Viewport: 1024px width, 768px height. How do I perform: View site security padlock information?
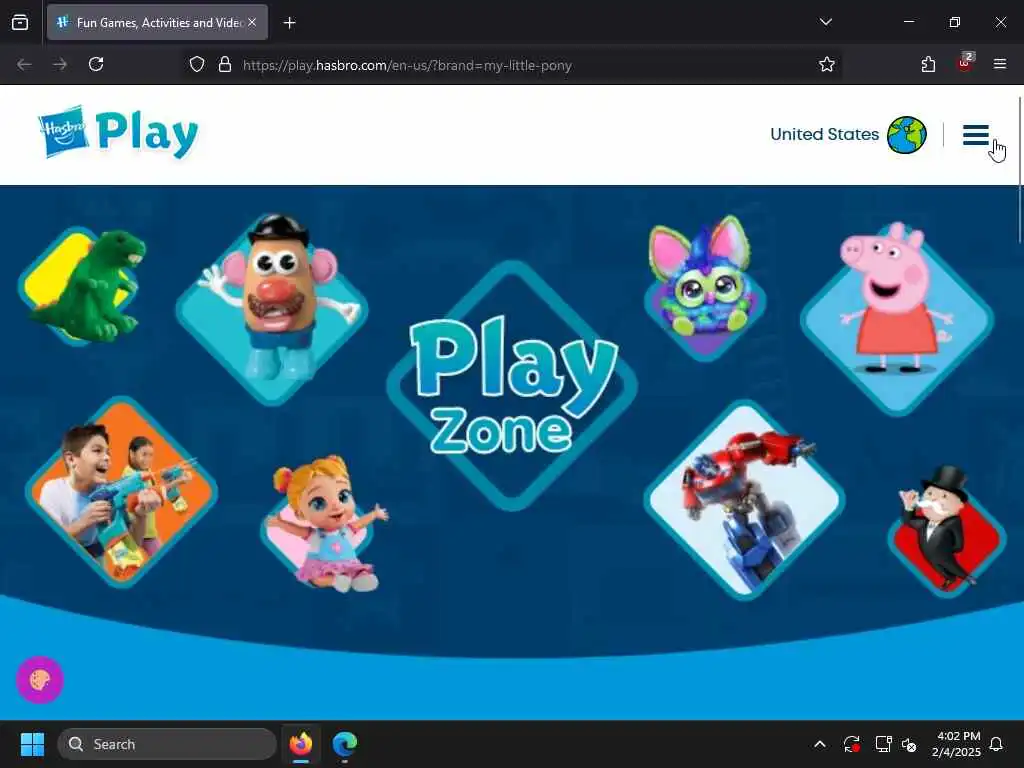225,64
